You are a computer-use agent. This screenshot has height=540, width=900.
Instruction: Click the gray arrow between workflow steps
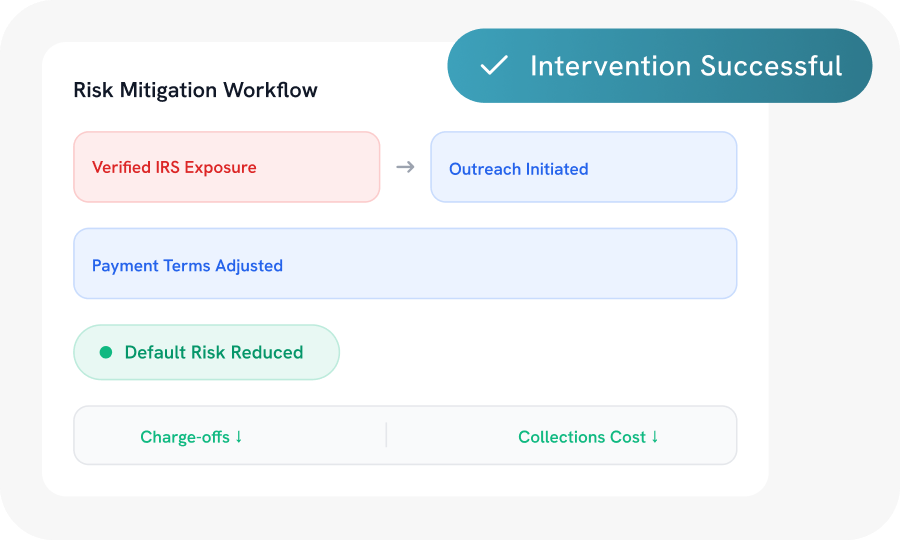(x=405, y=167)
